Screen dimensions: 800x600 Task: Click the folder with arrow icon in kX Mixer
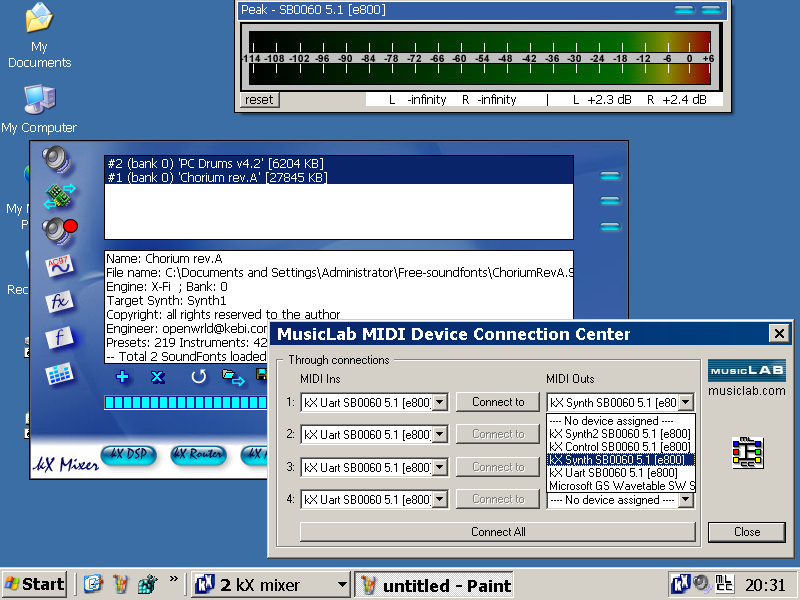(233, 377)
